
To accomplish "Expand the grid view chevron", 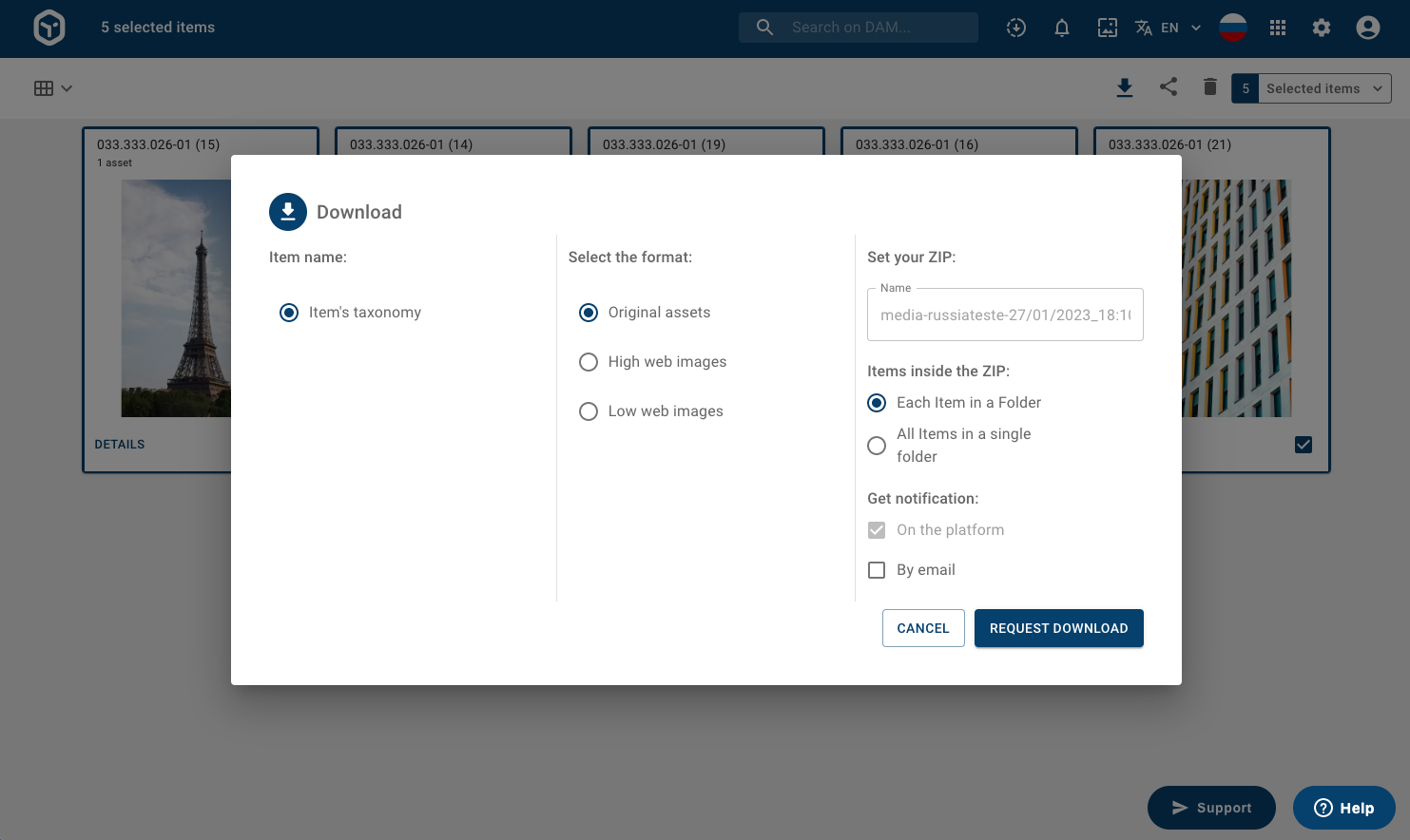I will pos(67,88).
